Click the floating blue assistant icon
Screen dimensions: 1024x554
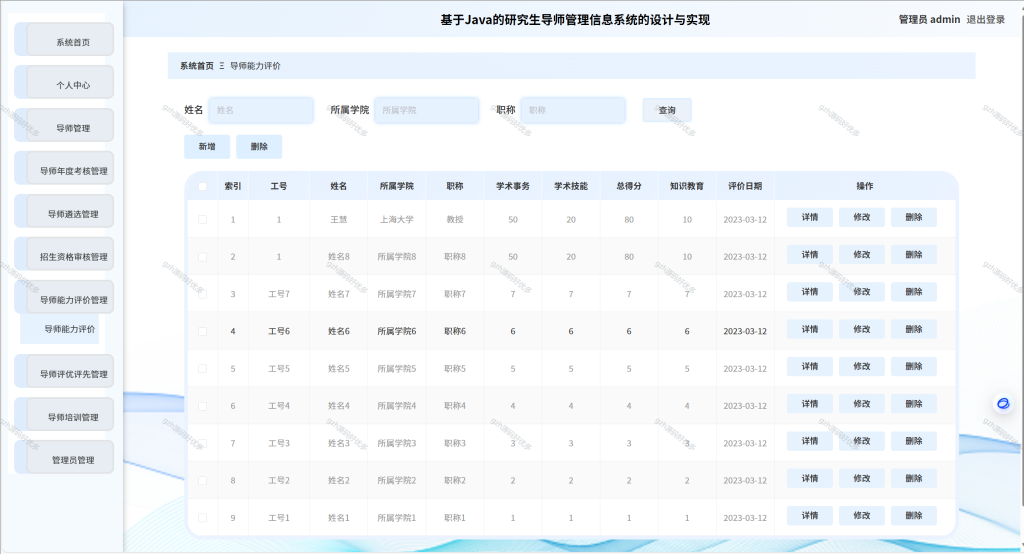(1003, 404)
